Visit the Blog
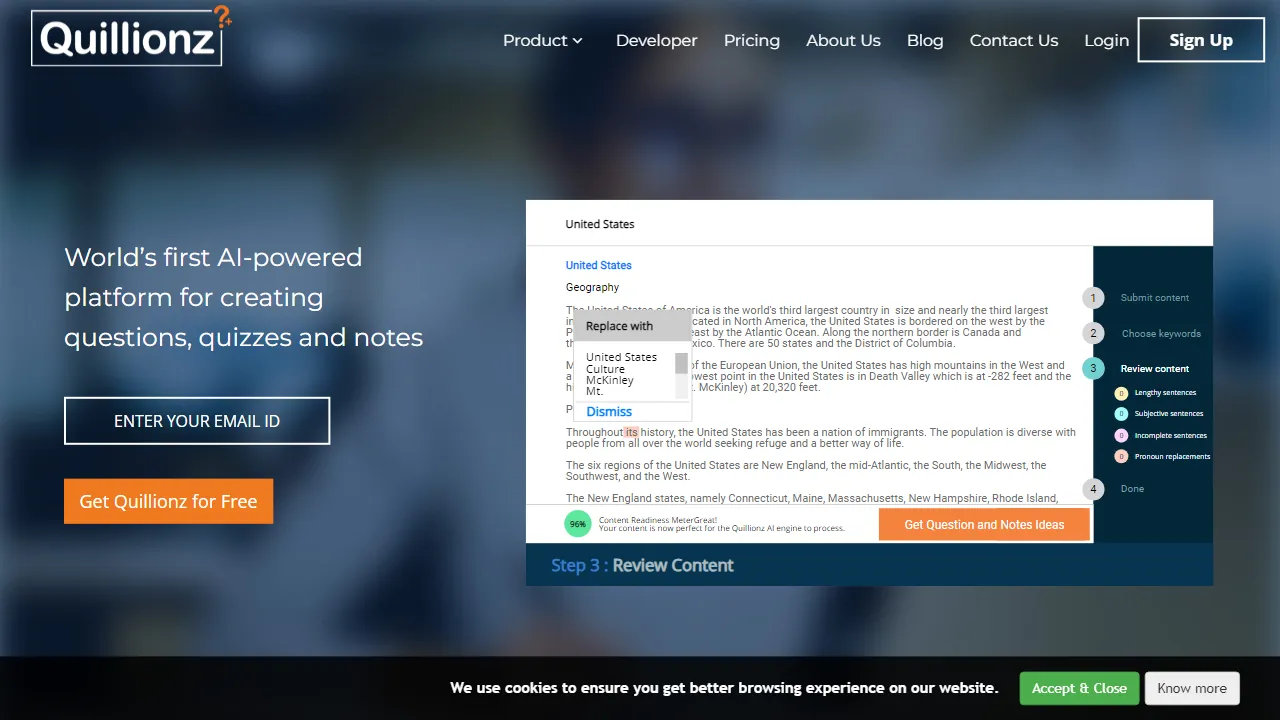Viewport: 1280px width, 720px height. [x=925, y=41]
